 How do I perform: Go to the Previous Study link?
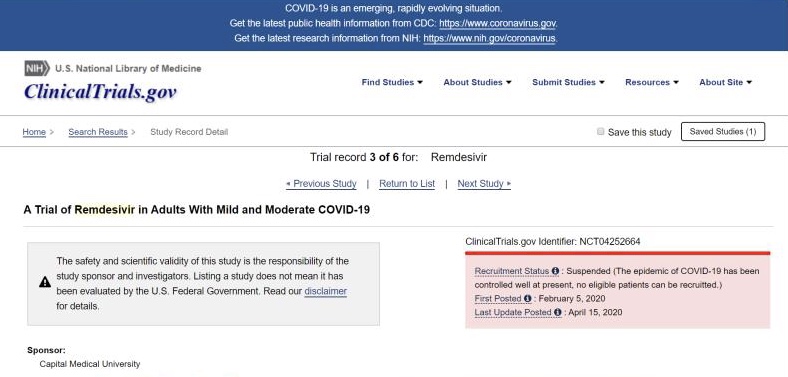point(321,184)
